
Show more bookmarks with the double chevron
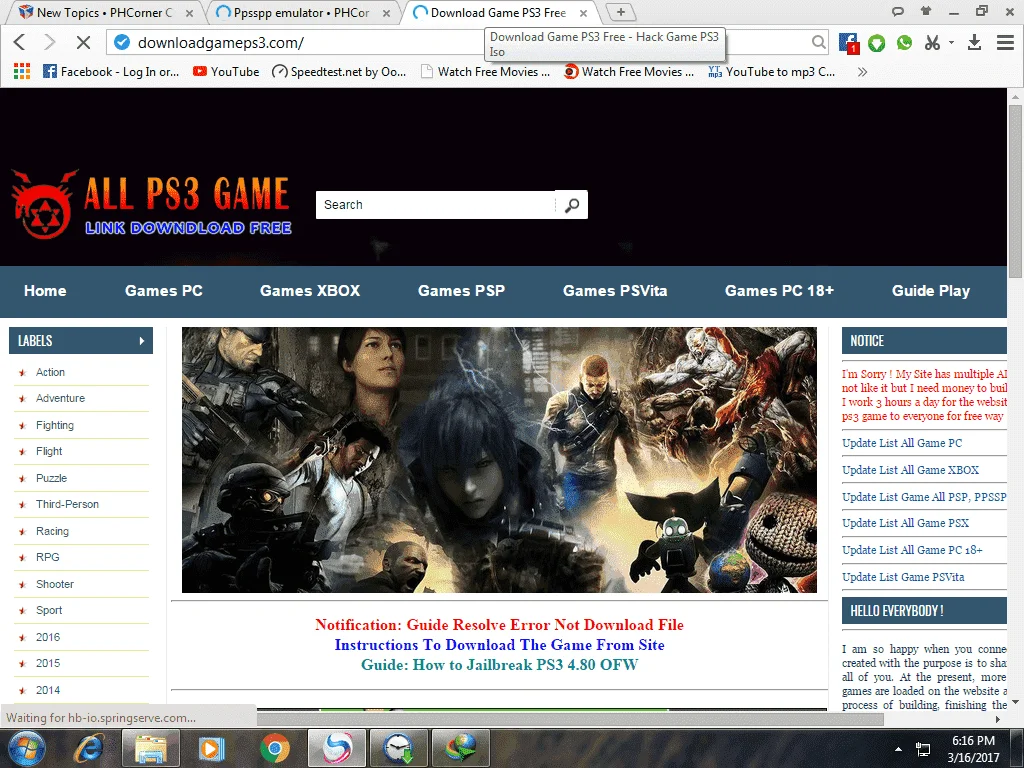pyautogui.click(x=862, y=72)
